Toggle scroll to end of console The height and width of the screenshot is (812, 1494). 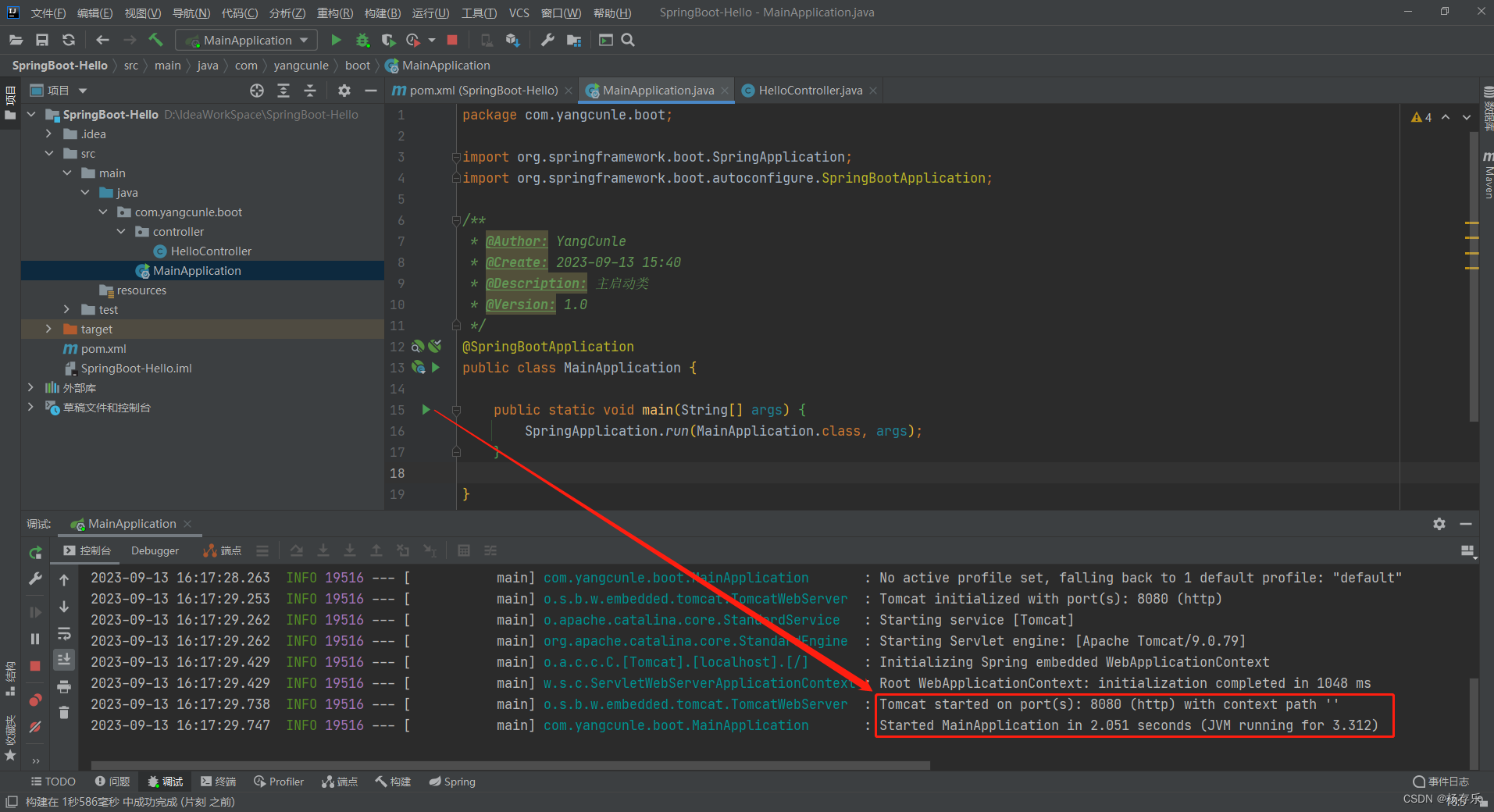tap(64, 660)
